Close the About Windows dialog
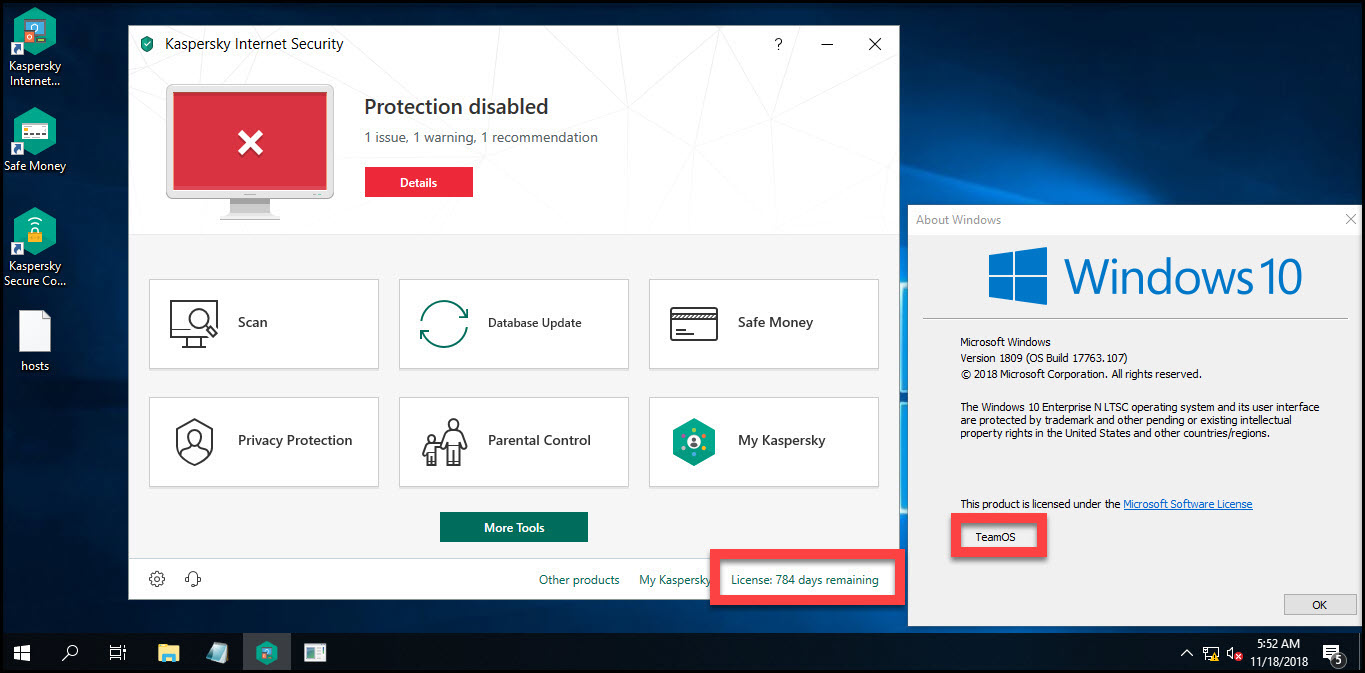1365x673 pixels. click(1351, 219)
